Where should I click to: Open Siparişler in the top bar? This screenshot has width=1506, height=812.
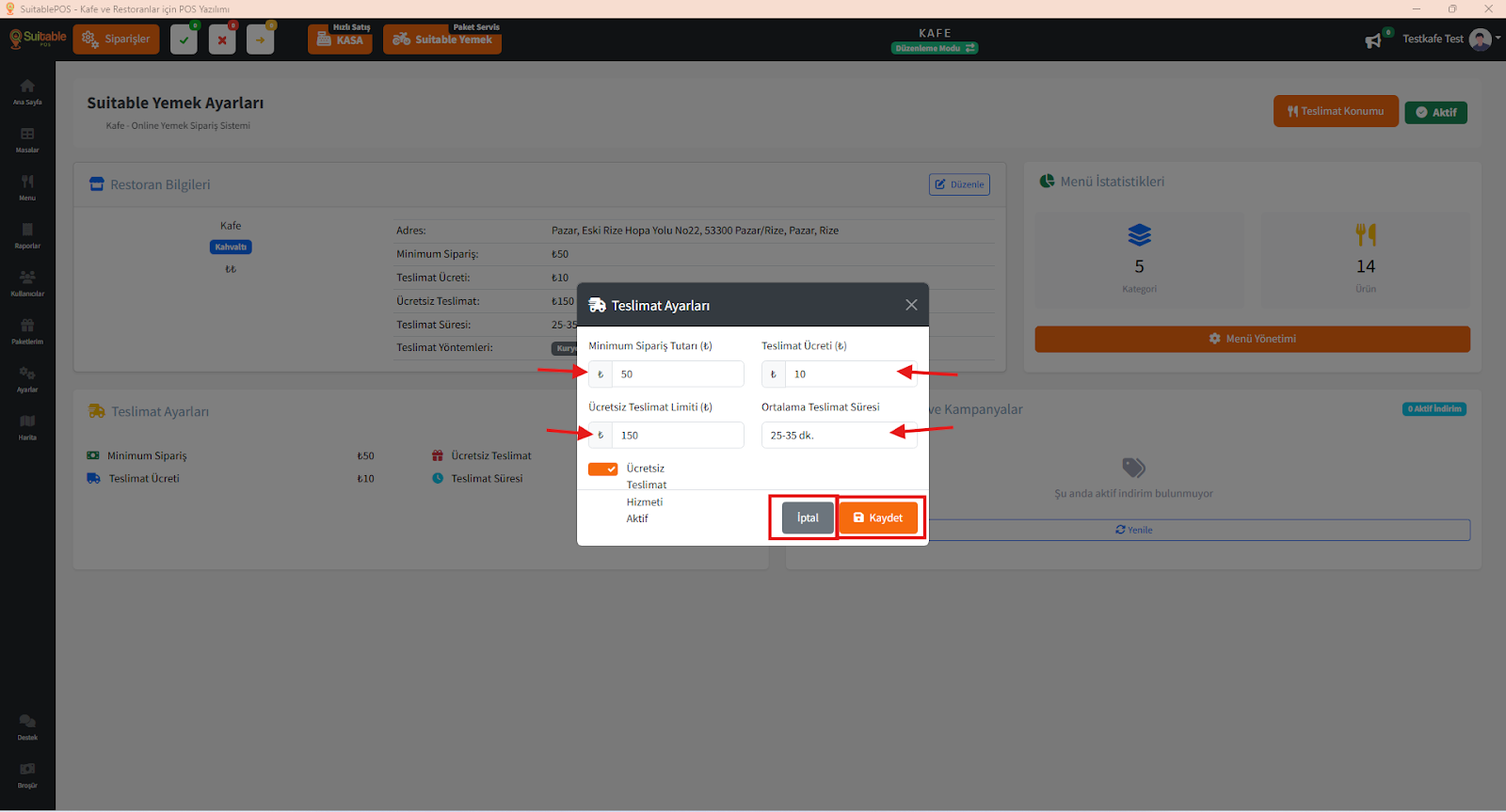(116, 40)
